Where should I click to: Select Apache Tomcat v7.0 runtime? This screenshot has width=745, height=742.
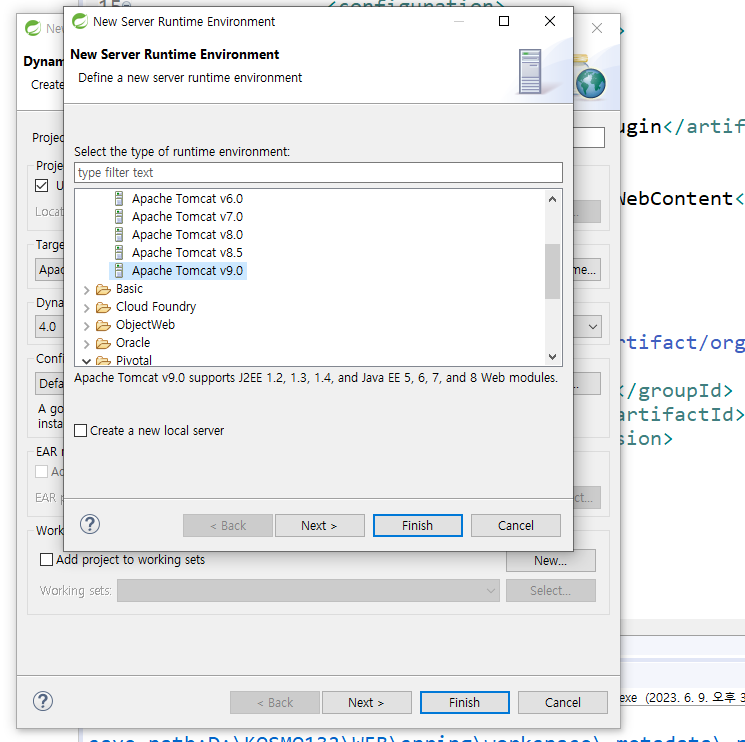coord(187,217)
